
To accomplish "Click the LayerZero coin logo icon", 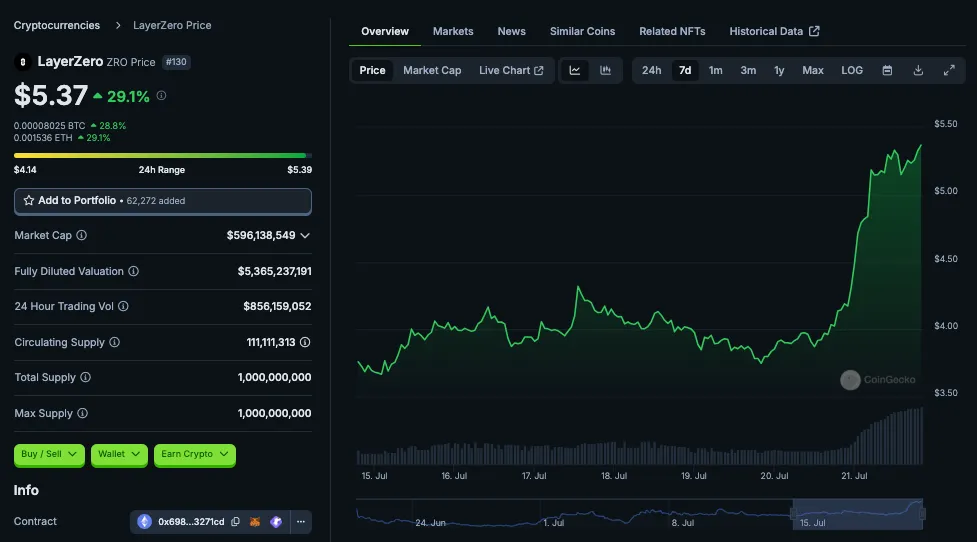I will point(22,62).
